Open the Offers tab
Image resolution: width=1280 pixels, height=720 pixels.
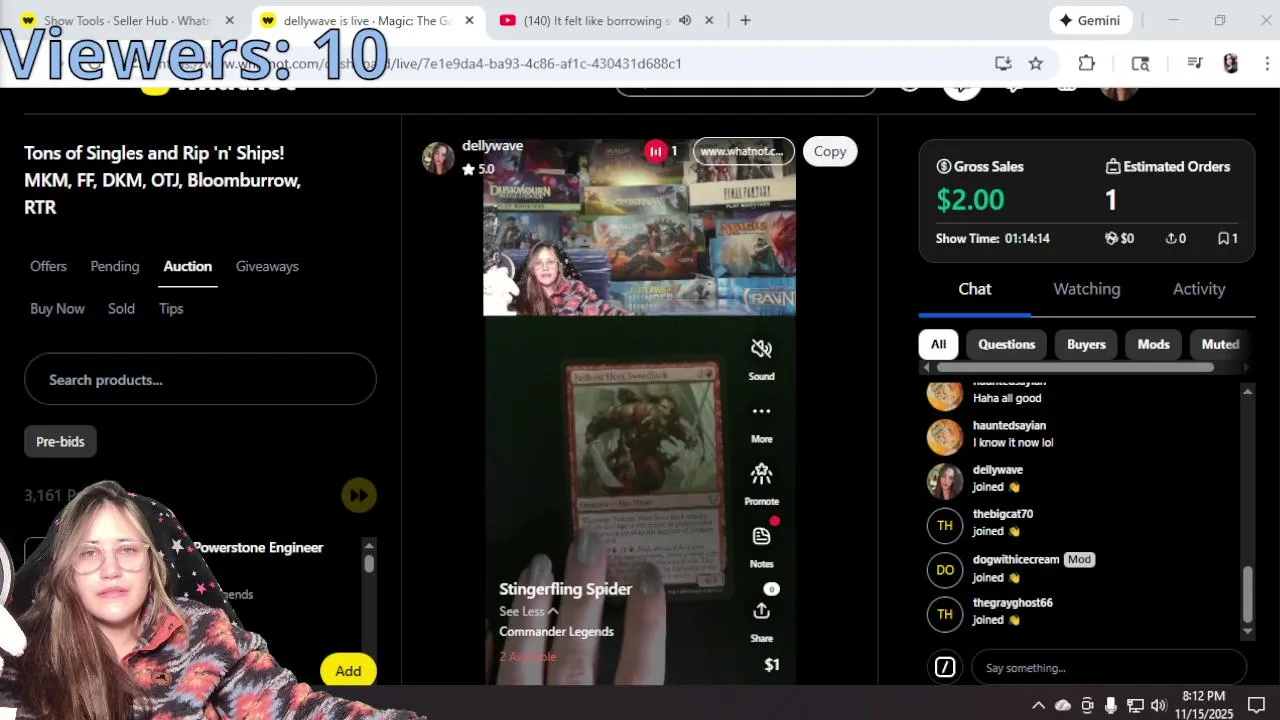point(48,266)
